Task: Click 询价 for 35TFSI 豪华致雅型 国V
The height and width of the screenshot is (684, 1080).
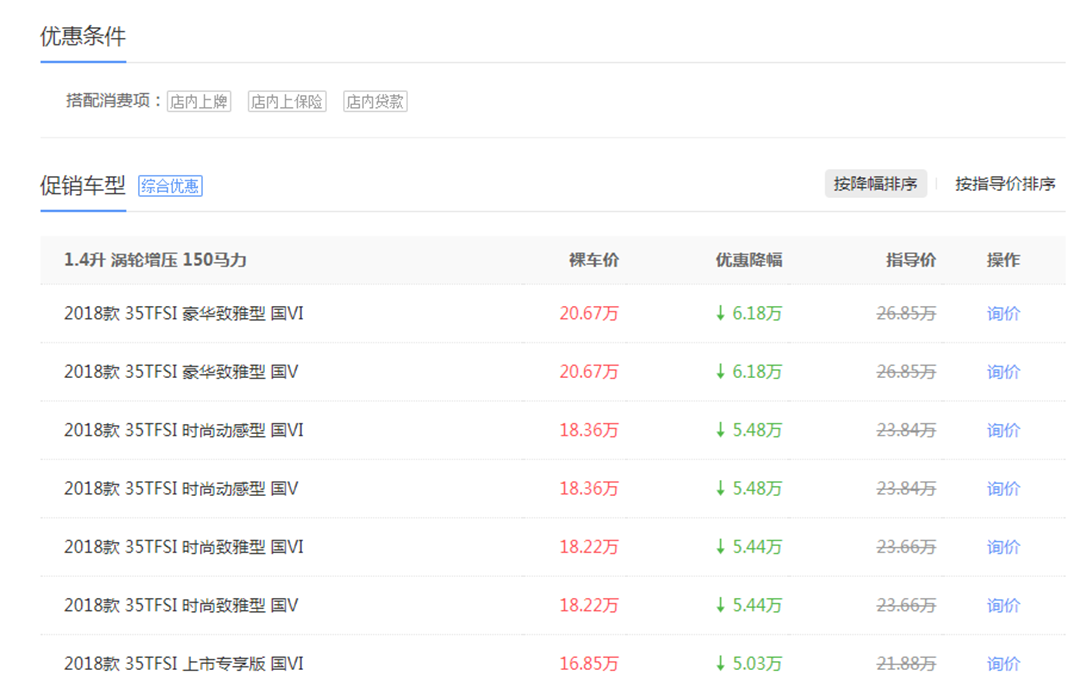Action: (x=1003, y=372)
